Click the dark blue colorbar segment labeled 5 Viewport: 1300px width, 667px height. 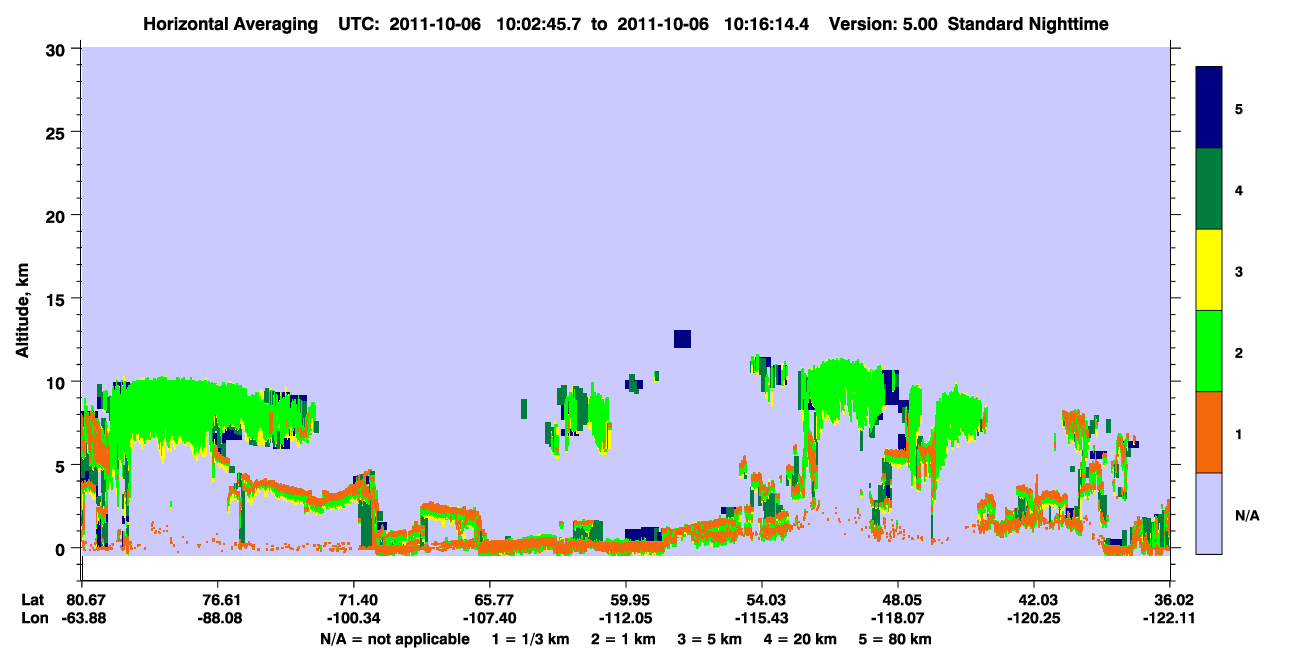1209,108
